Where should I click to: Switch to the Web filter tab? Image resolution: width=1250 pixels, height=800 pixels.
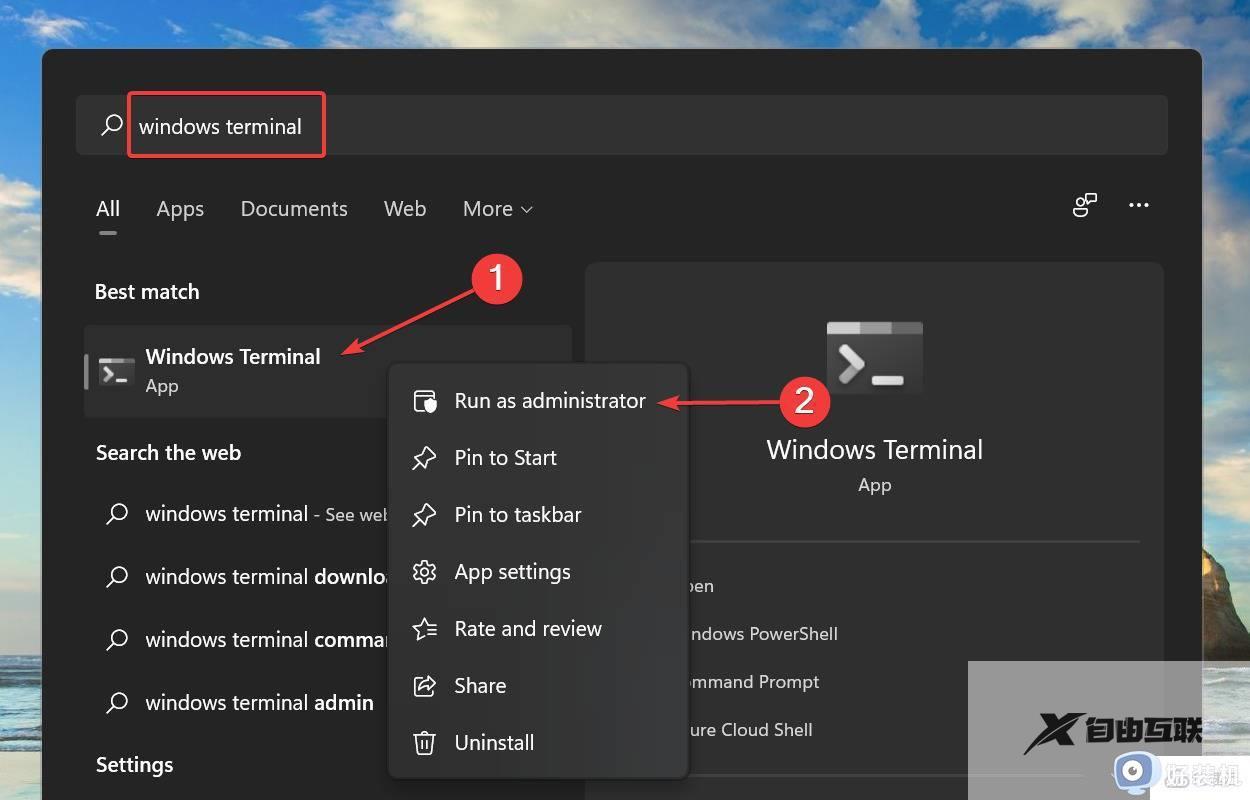(405, 208)
